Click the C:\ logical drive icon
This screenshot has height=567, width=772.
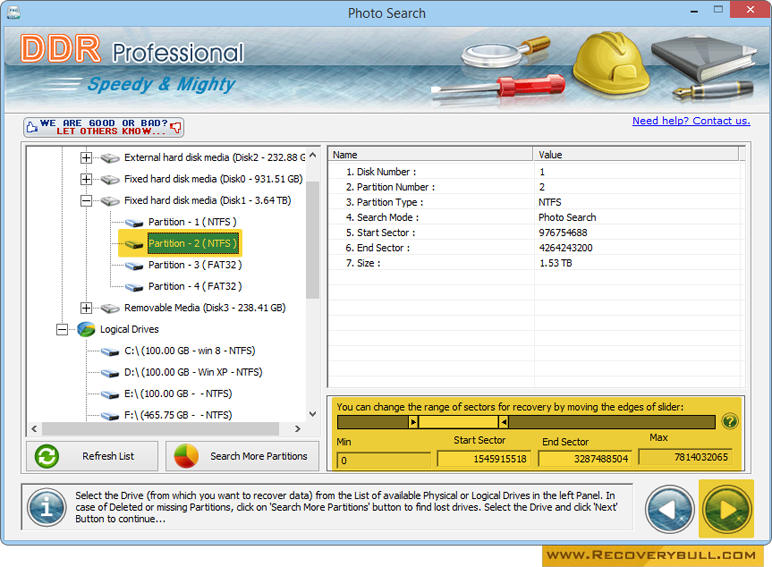coord(110,351)
